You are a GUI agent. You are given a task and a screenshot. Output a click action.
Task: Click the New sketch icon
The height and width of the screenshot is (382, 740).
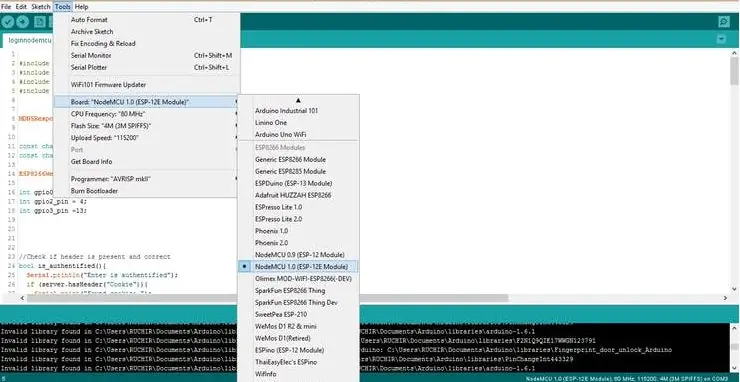40,22
